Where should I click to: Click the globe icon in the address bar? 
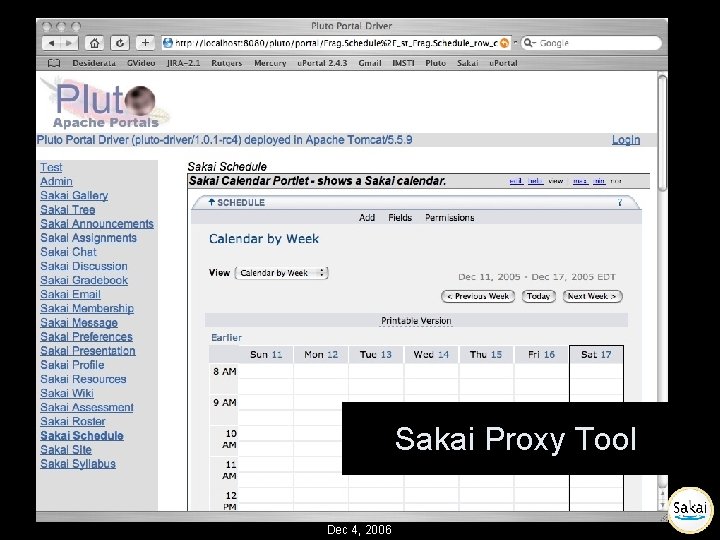pyautogui.click(x=168, y=43)
